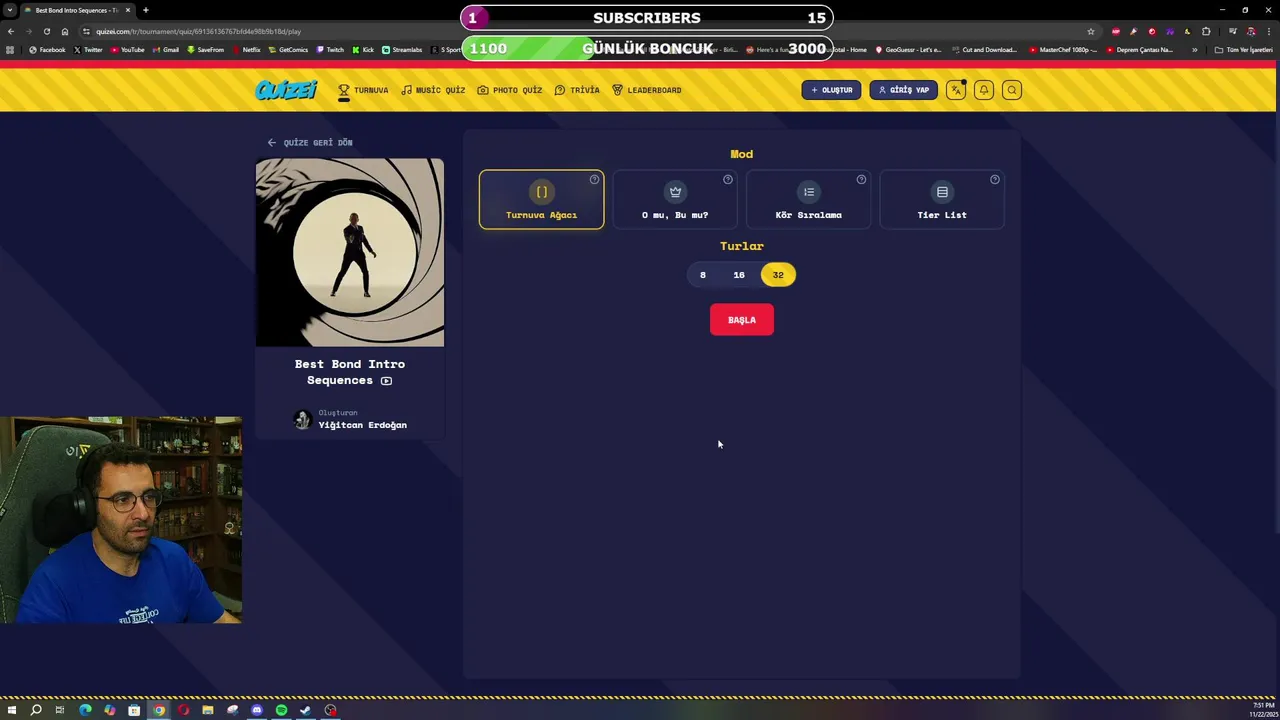Viewport: 1280px width, 720px height.
Task: Click the taskbar search icon
Action: [36, 710]
